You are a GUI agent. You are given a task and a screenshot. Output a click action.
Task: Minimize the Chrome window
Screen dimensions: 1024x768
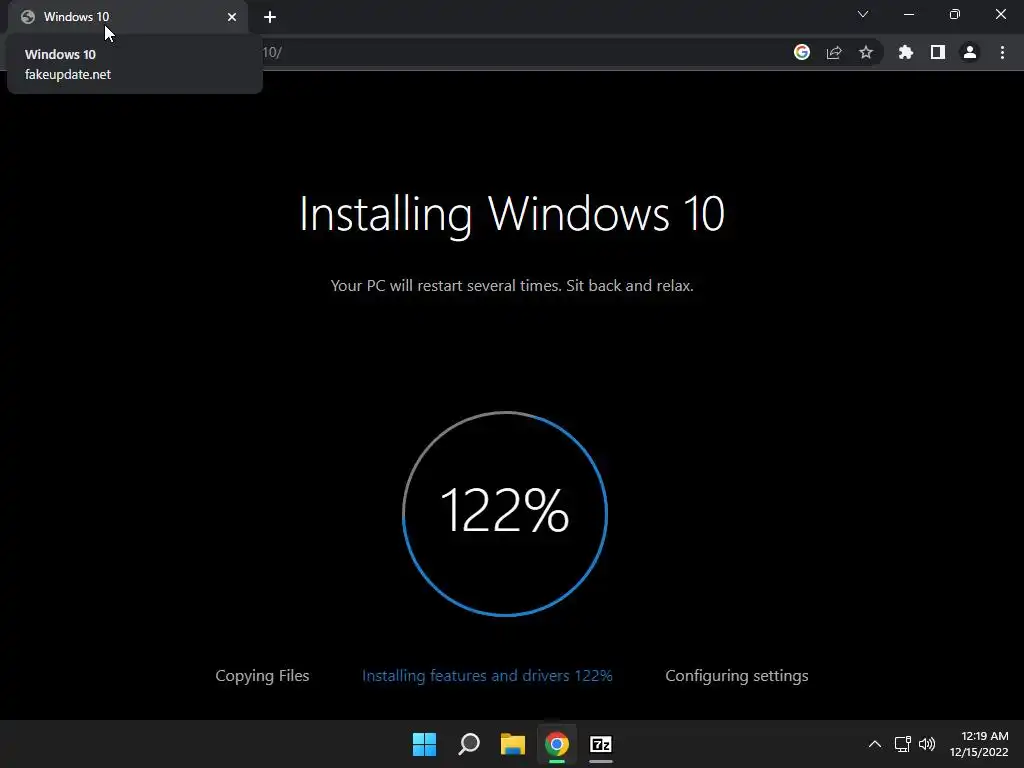909,14
